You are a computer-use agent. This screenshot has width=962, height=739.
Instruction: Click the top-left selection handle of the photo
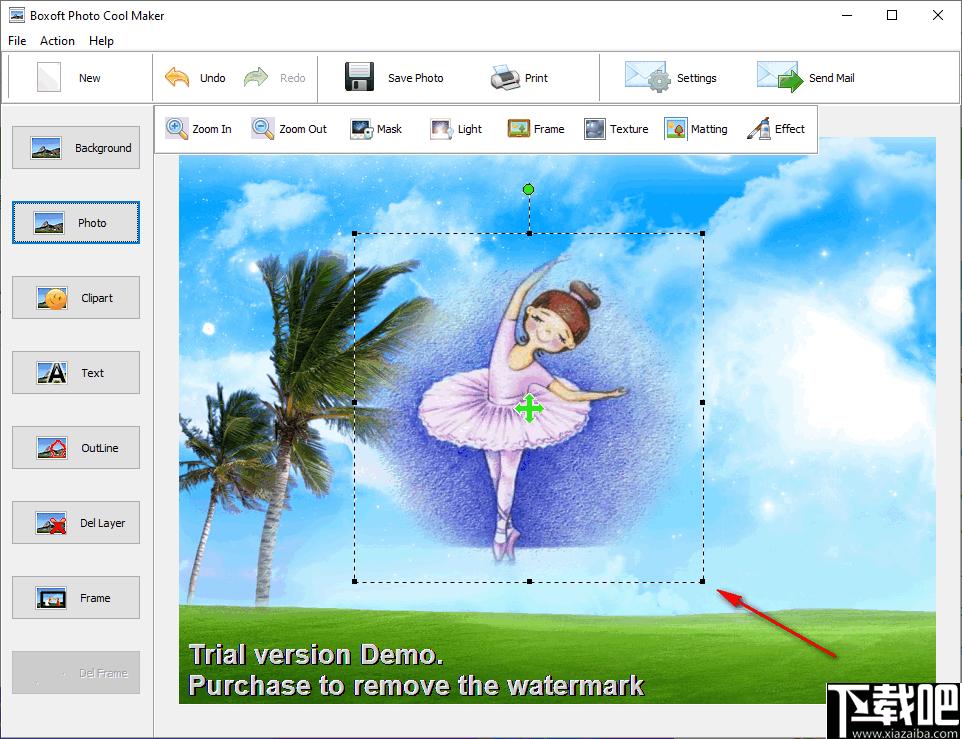[355, 234]
